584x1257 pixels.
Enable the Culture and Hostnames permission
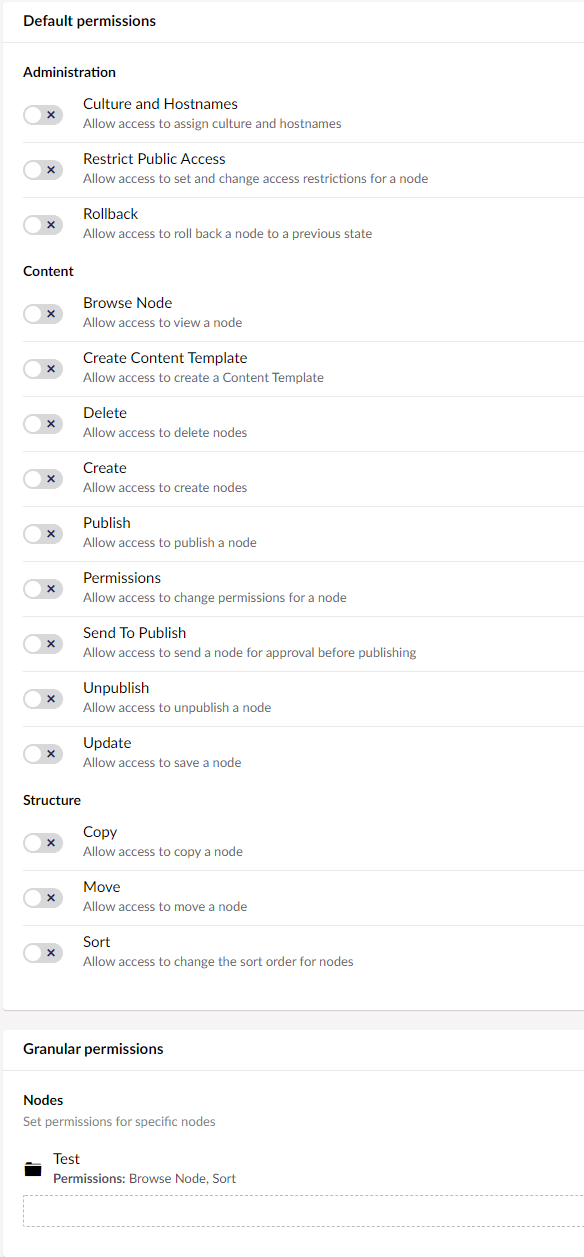coord(43,114)
